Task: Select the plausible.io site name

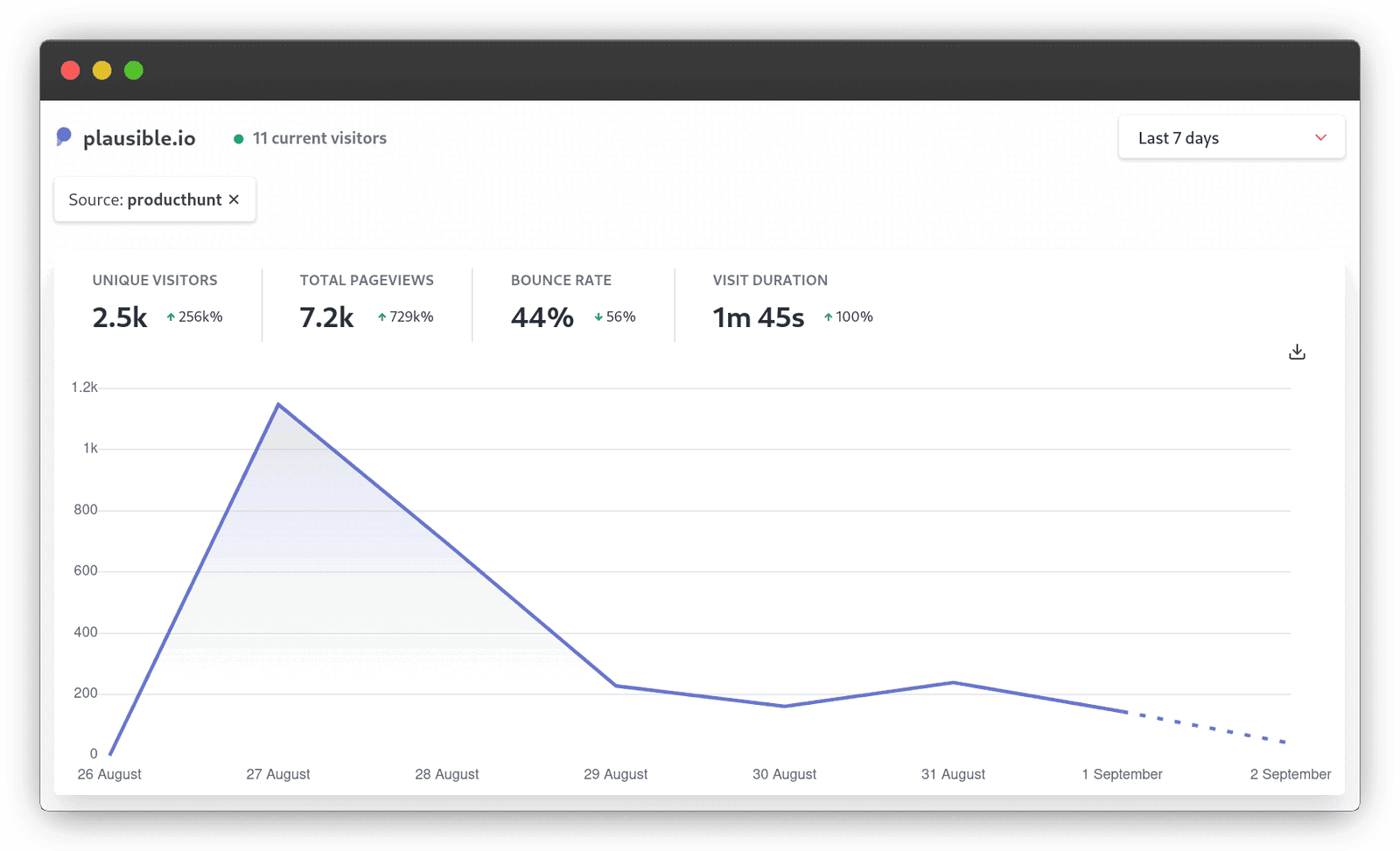Action: [138, 137]
